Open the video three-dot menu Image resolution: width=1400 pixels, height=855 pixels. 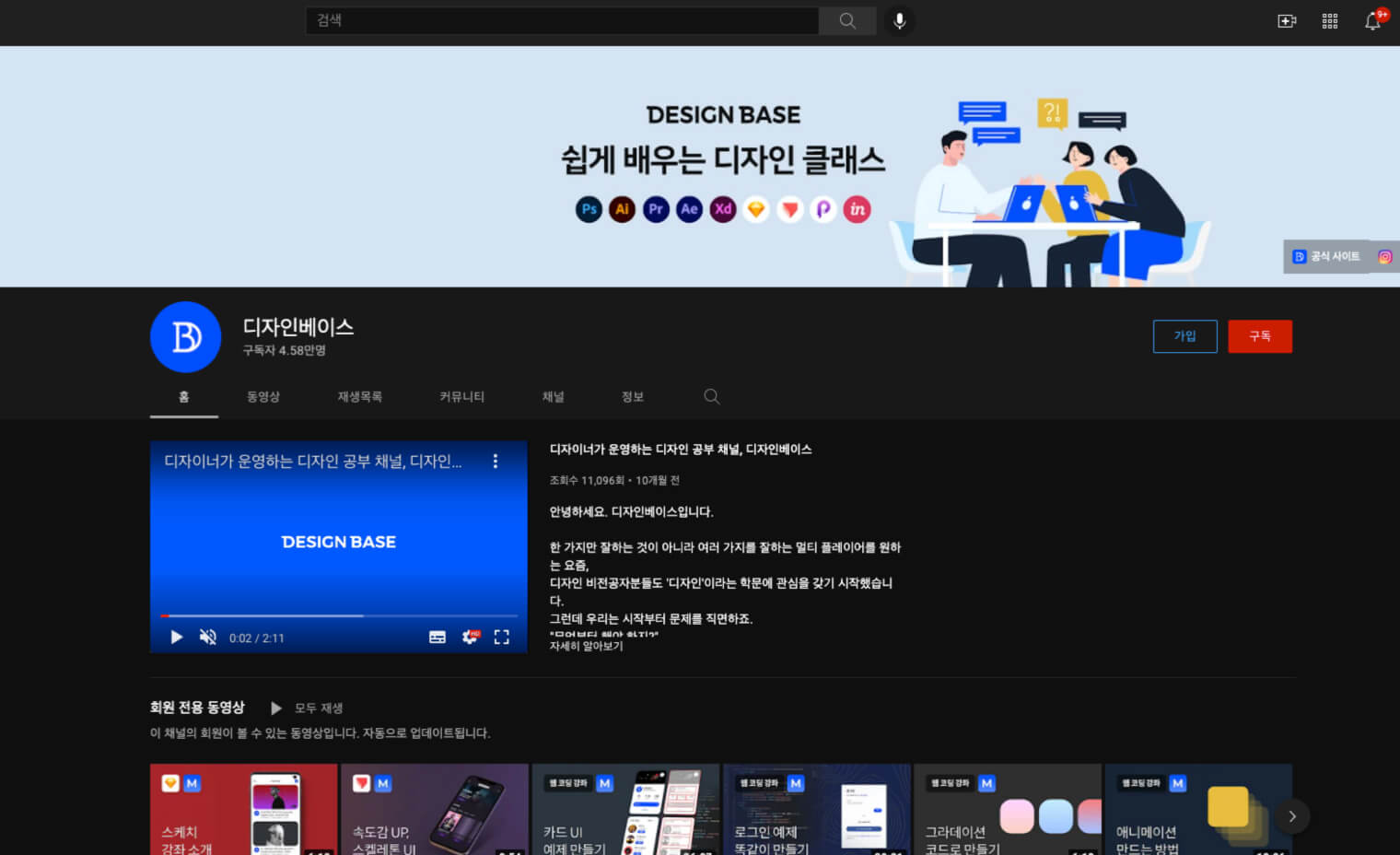coord(496,461)
